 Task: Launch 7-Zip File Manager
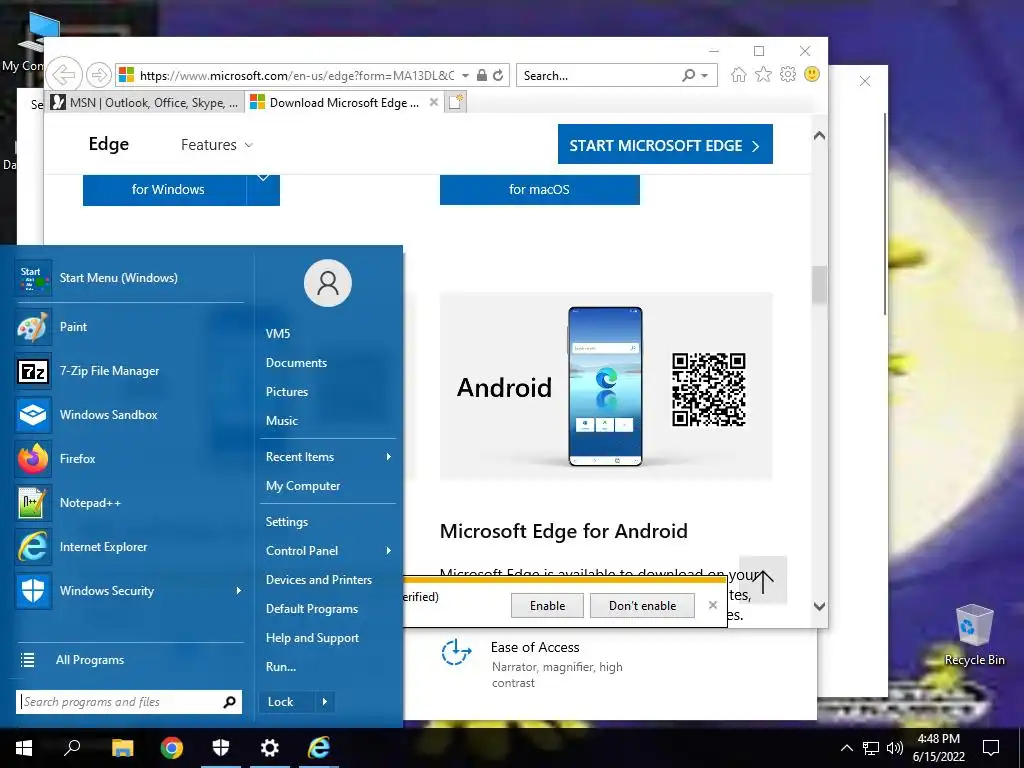pos(129,371)
